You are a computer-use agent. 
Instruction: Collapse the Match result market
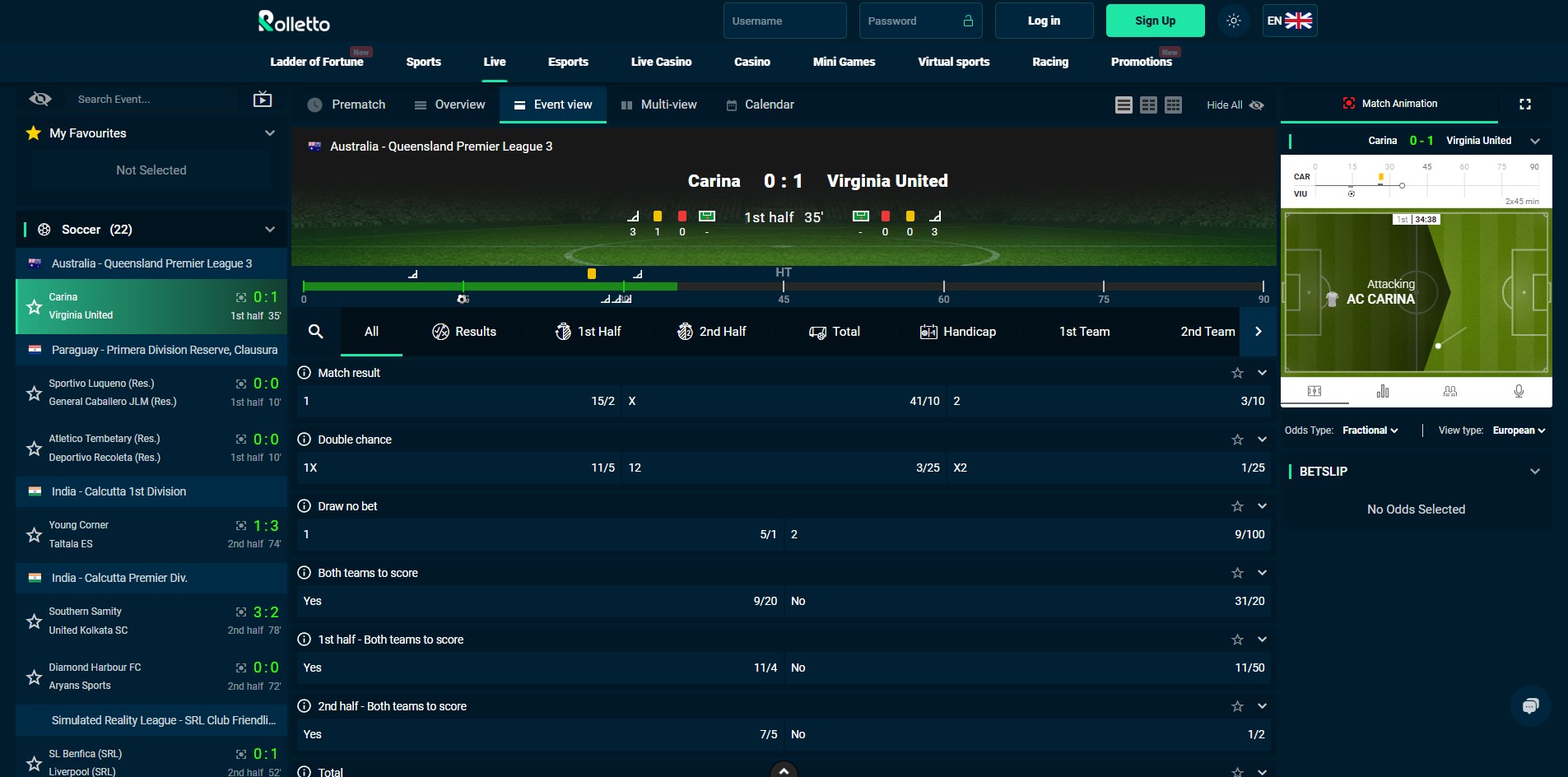coord(1262,372)
